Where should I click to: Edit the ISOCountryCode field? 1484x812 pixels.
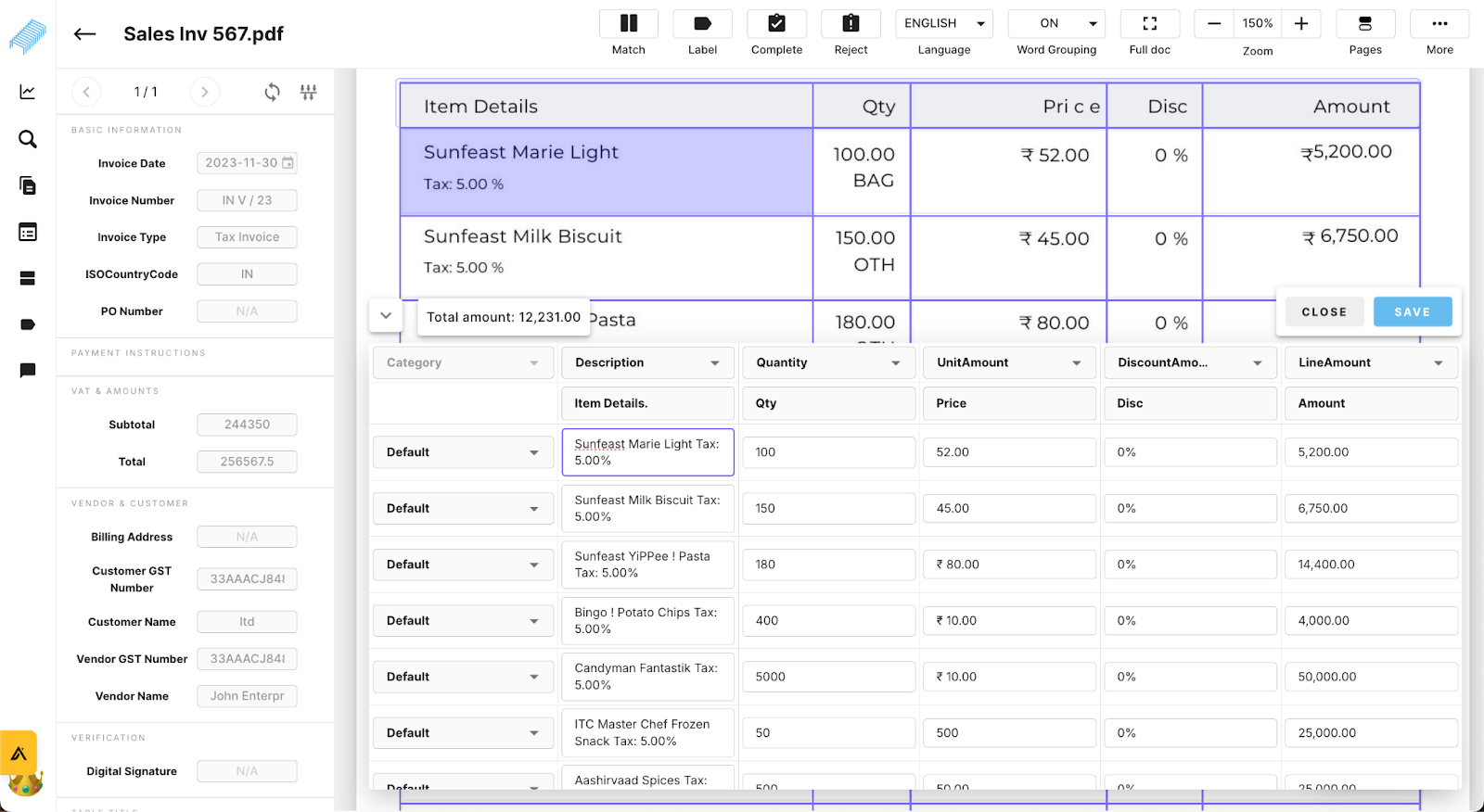tap(247, 274)
